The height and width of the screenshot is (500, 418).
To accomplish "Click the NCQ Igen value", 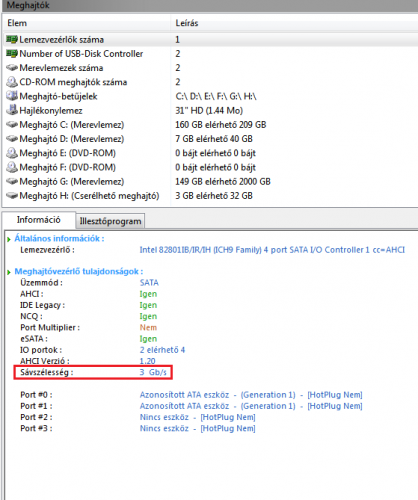I will 148,316.
